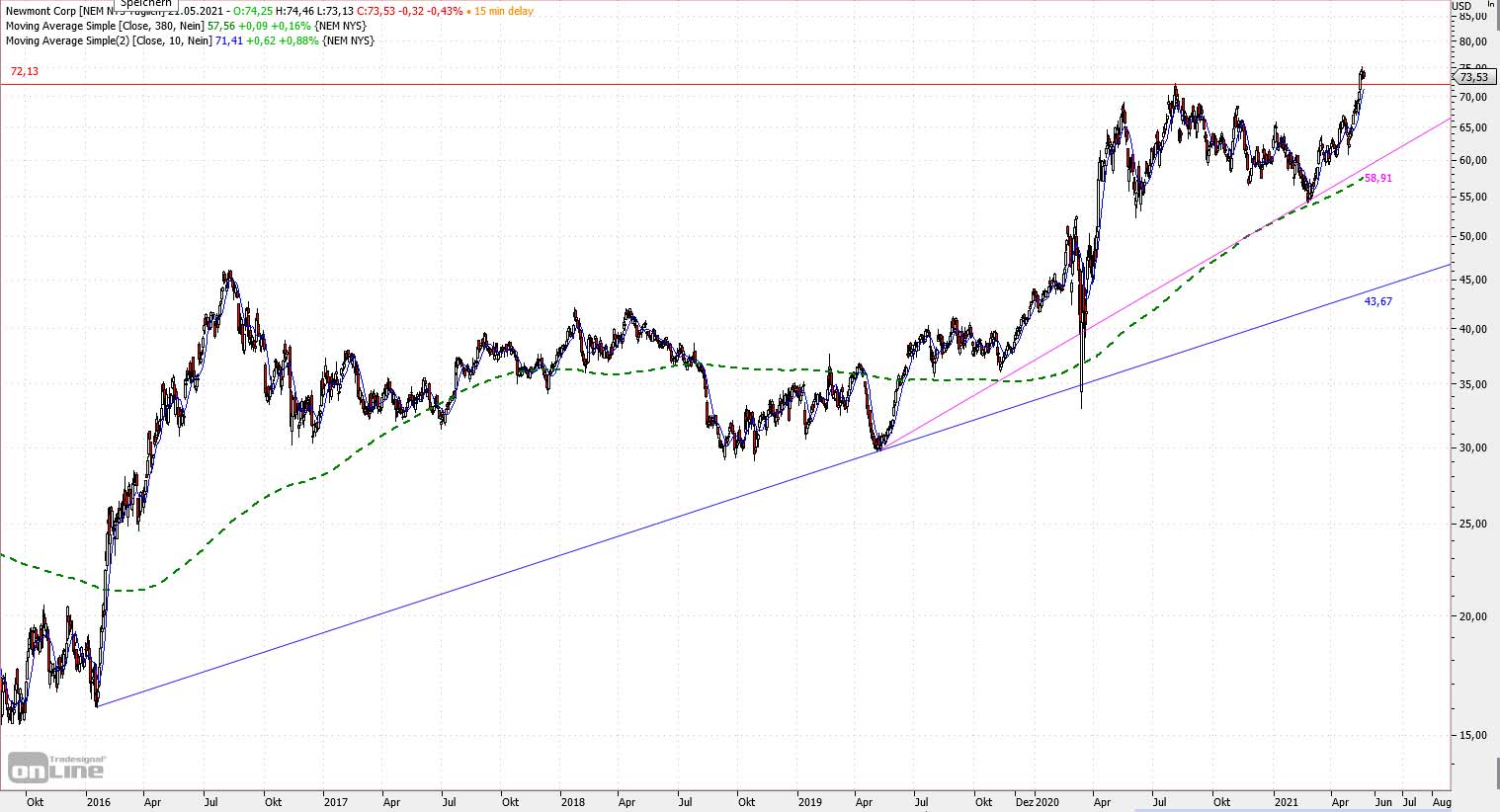Screen dimensions: 1500x812
Task: Click the green opening value O:74,25
Action: tap(253, 12)
